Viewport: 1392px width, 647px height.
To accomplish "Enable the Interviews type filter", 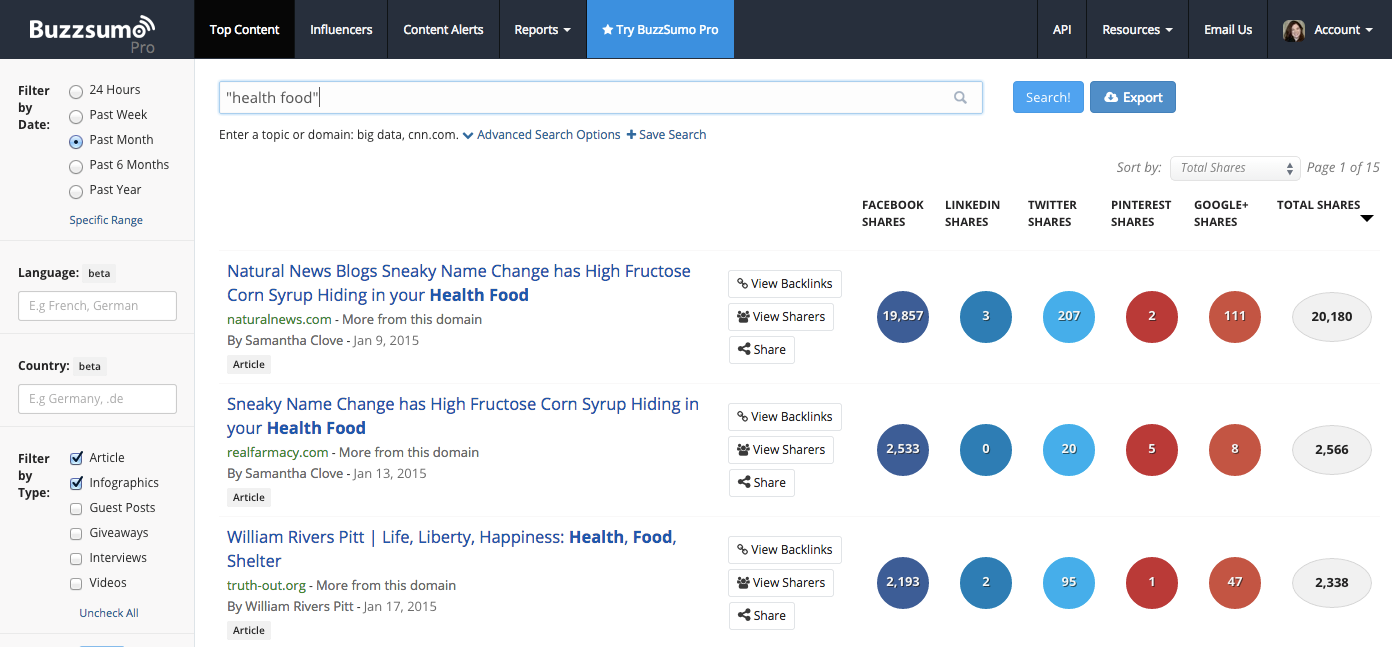I will (x=76, y=558).
